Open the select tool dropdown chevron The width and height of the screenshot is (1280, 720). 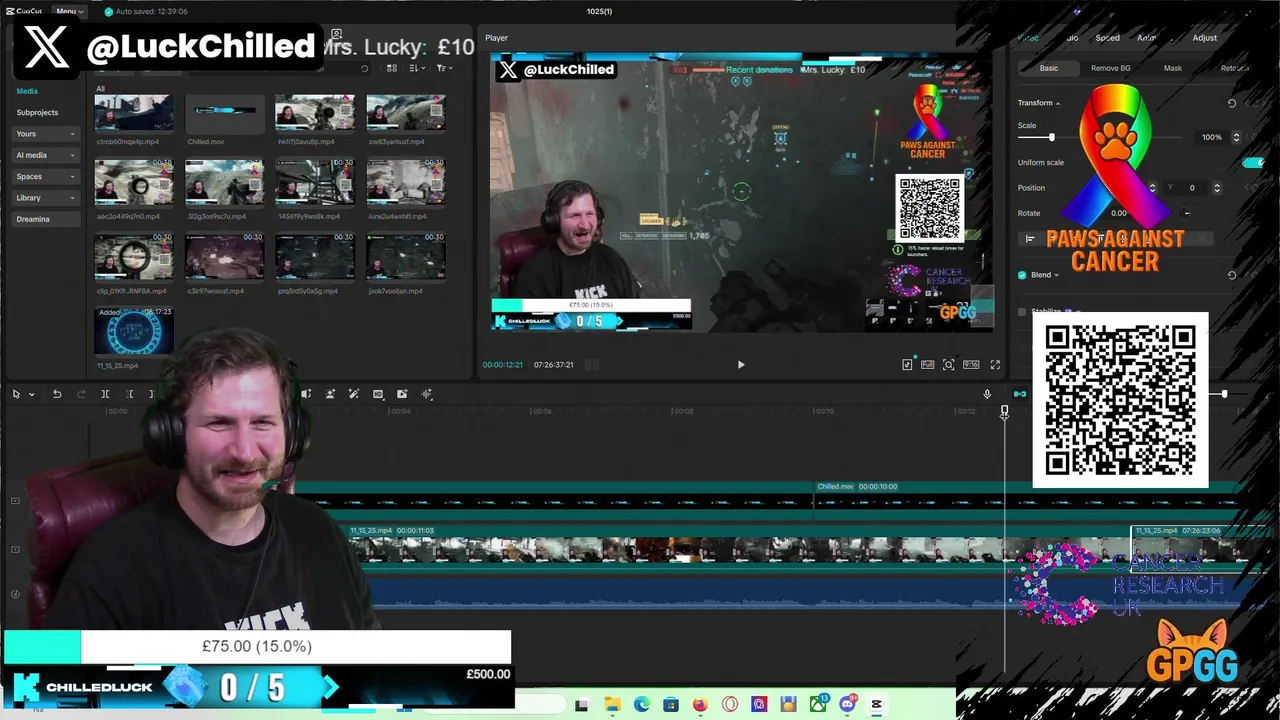coord(31,394)
